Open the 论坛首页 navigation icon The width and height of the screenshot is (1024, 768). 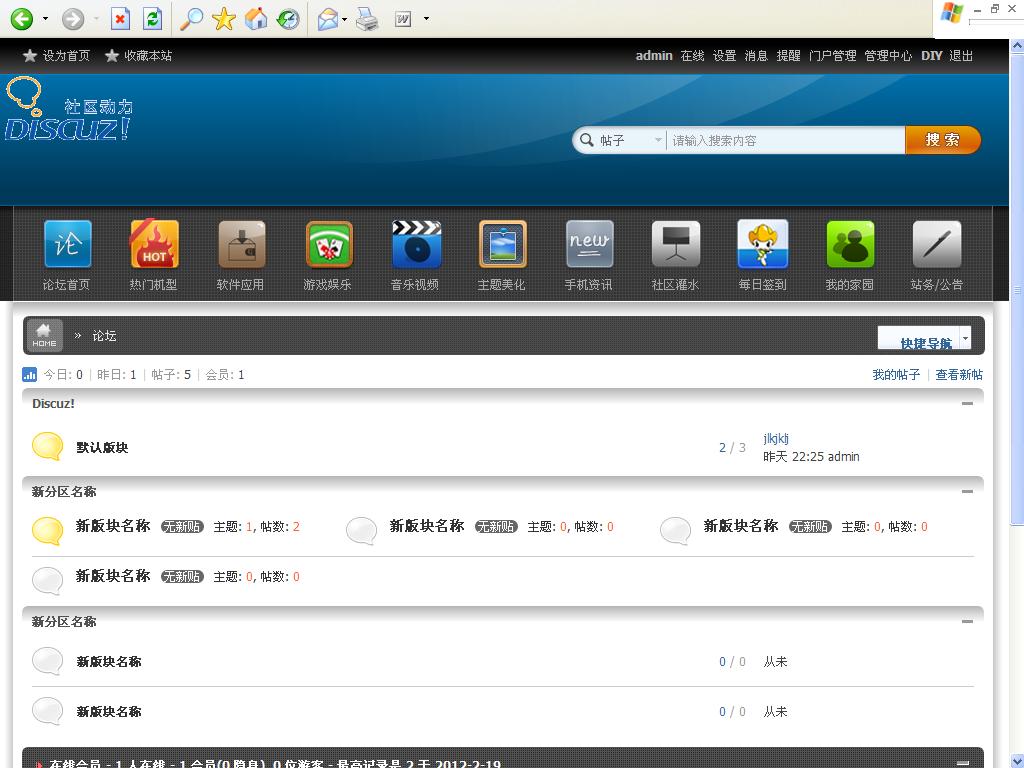pyautogui.click(x=68, y=244)
